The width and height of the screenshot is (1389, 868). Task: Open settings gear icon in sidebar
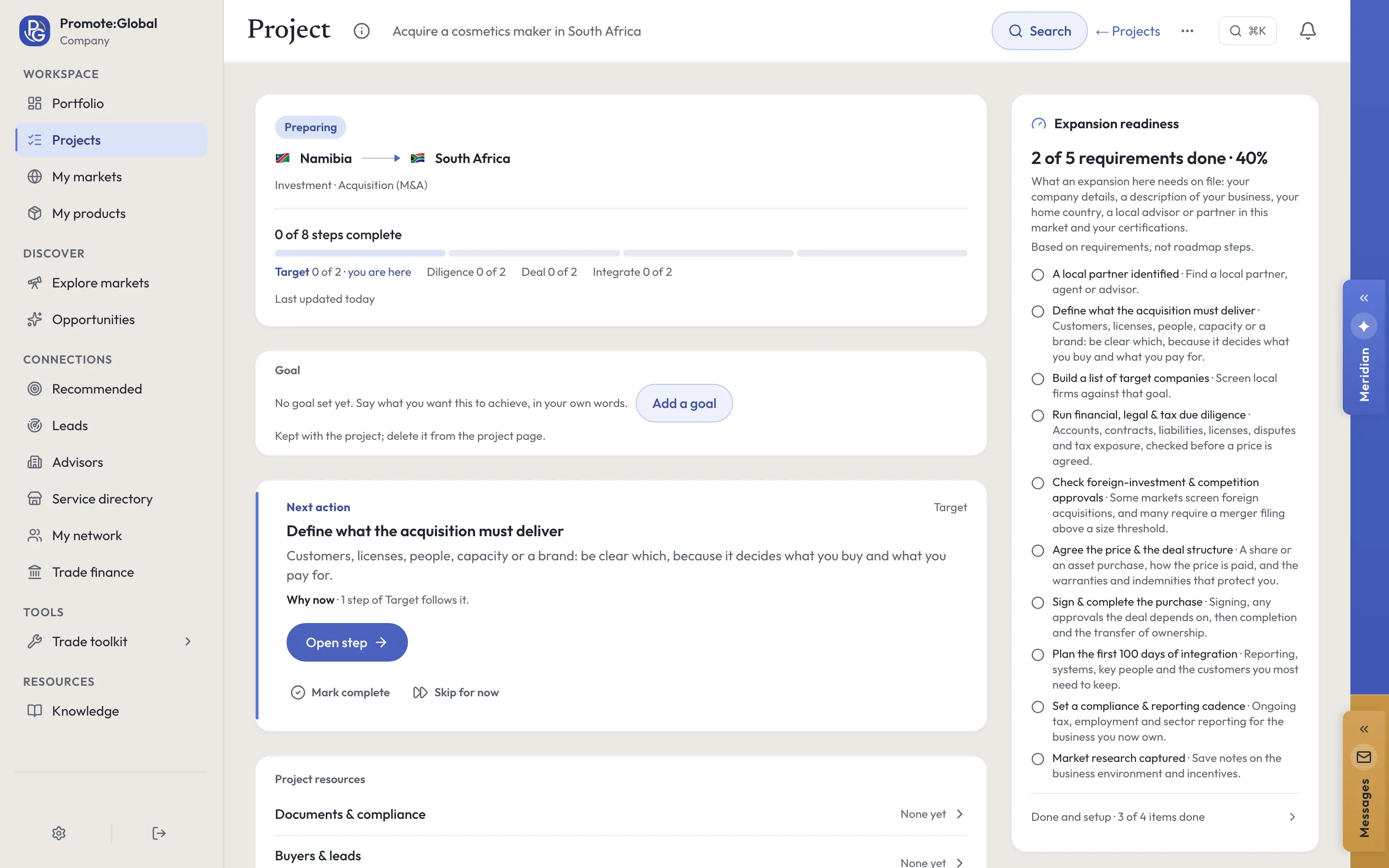coord(59,834)
